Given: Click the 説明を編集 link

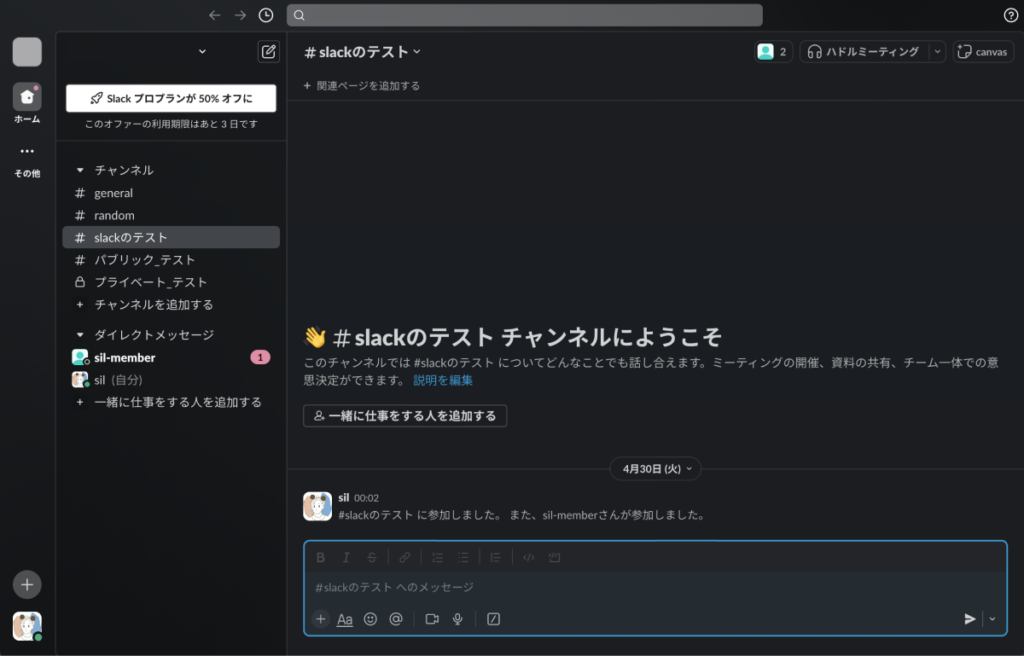Looking at the screenshot, I should pyautogui.click(x=443, y=380).
